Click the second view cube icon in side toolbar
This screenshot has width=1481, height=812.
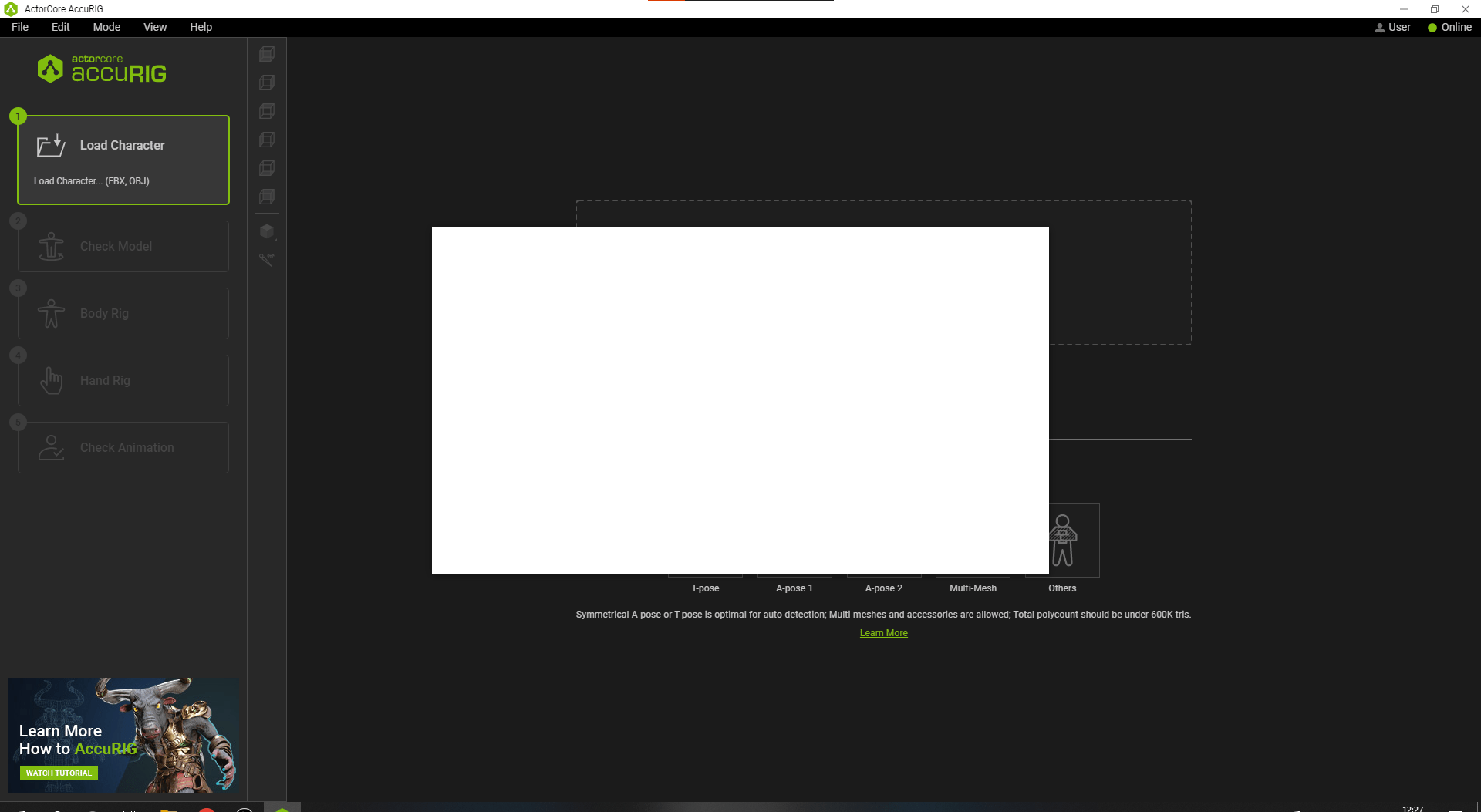point(266,83)
